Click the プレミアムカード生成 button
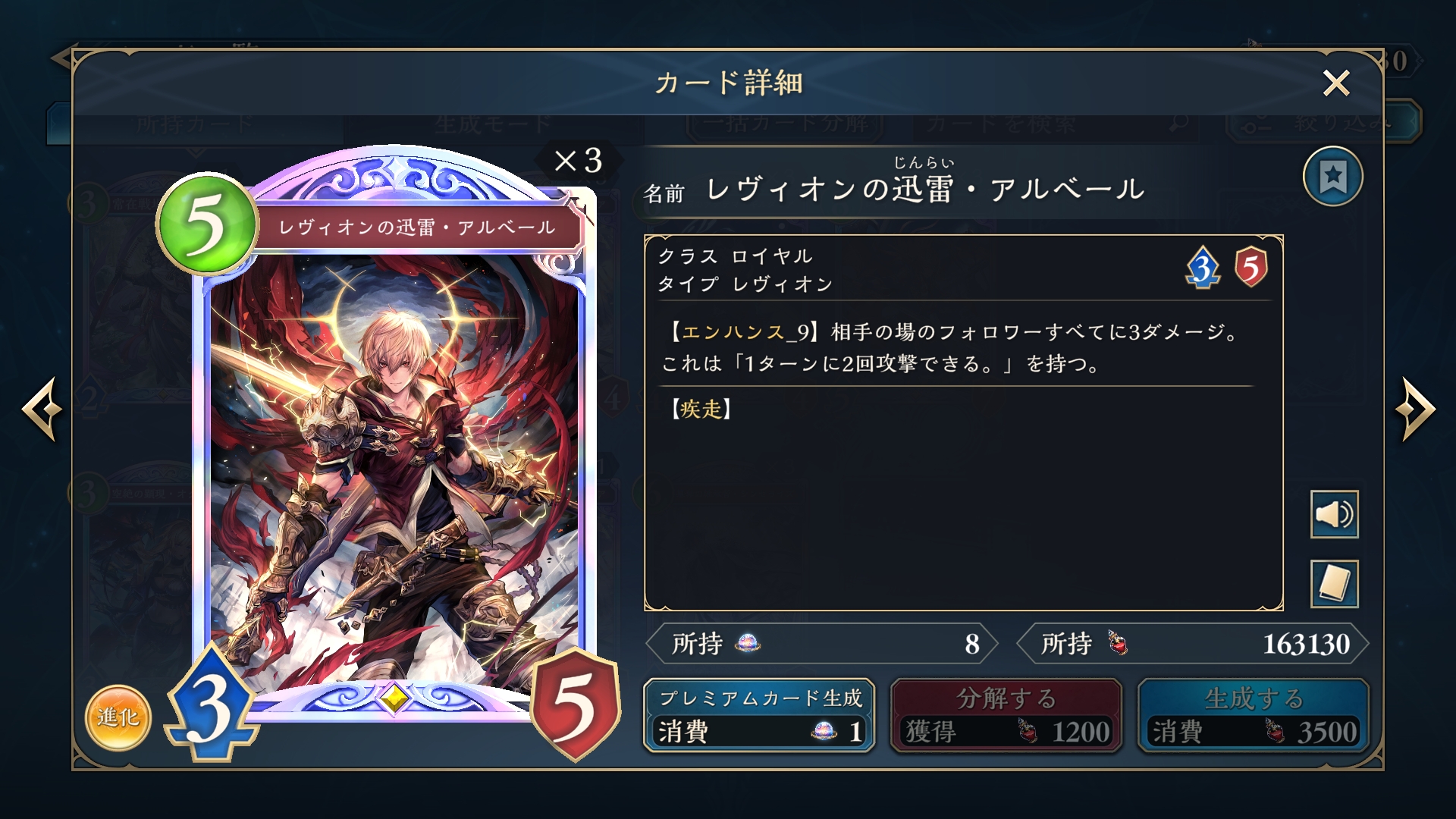 (x=759, y=715)
